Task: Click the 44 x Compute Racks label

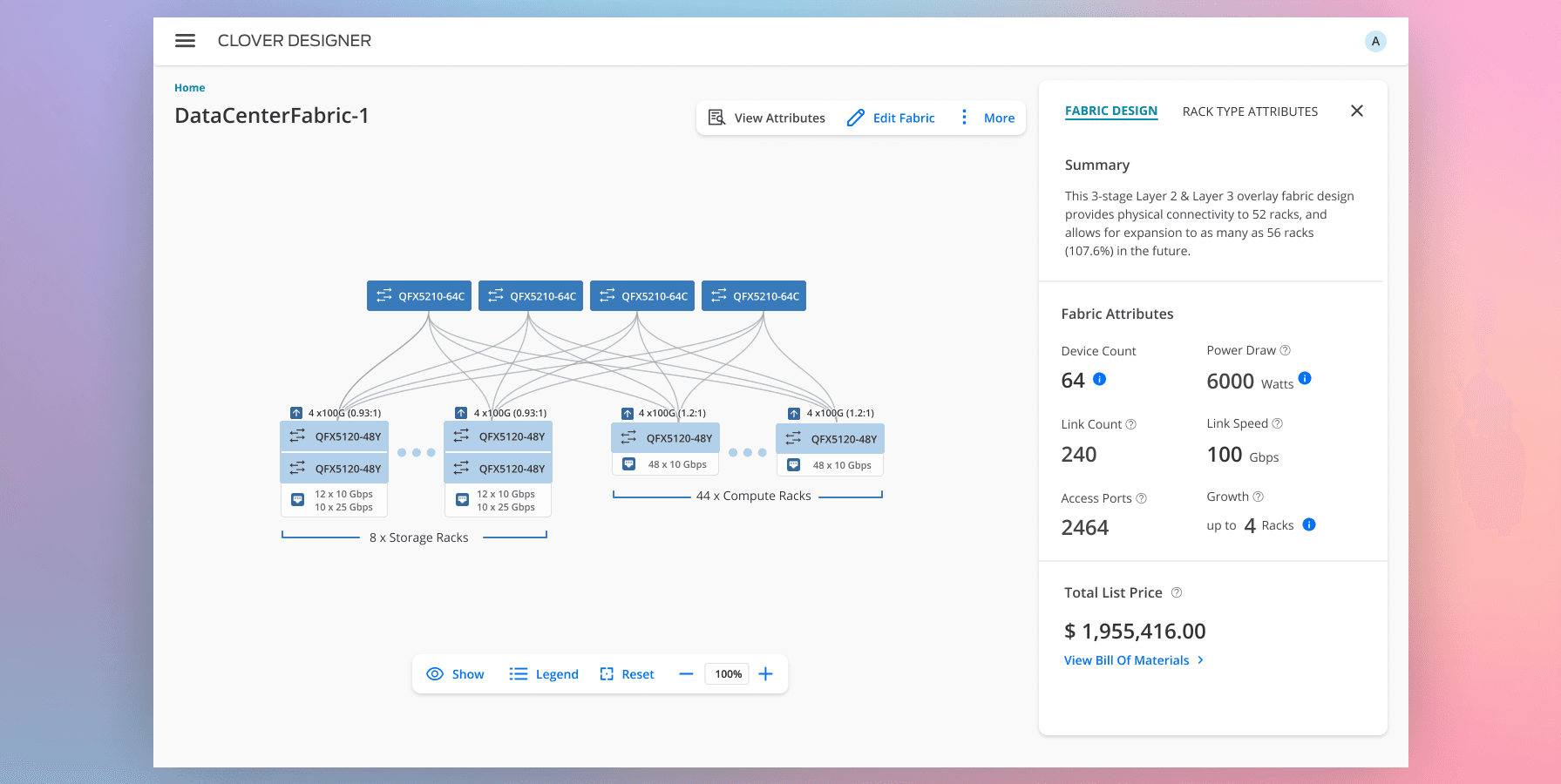Action: [754, 496]
